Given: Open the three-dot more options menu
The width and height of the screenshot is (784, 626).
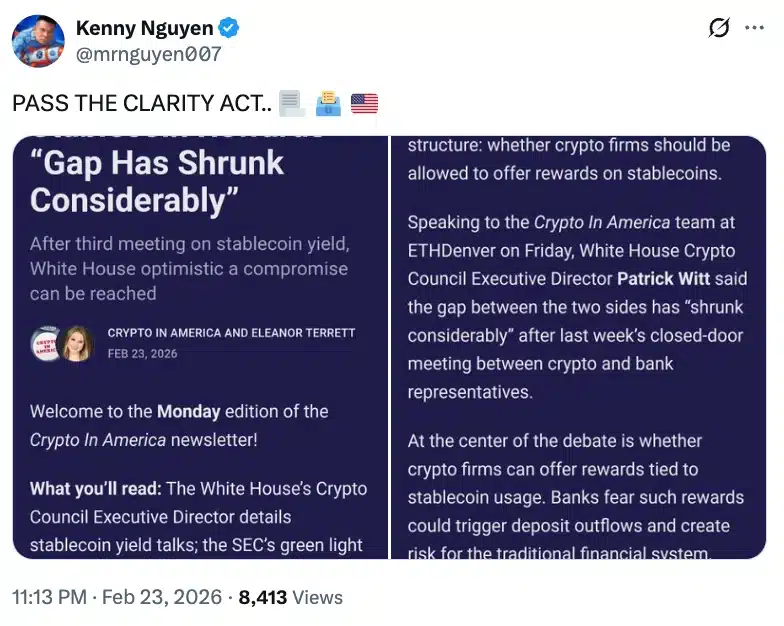Looking at the screenshot, I should pos(754,28).
